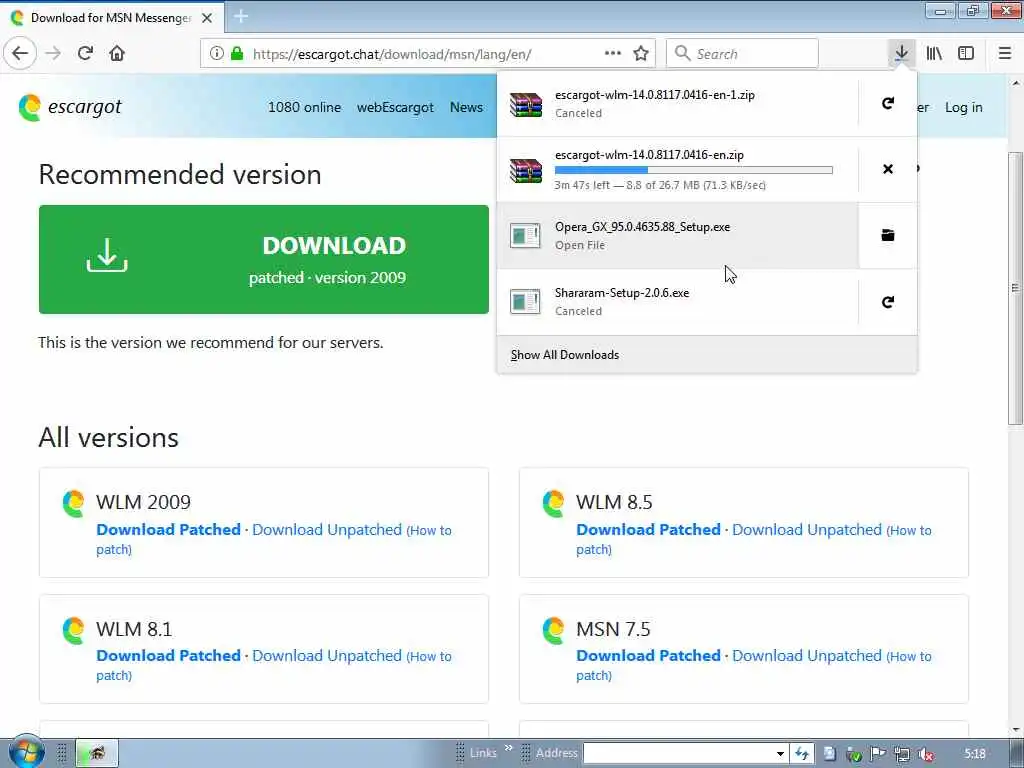Select the Download for MSN Messenger tab
The width and height of the screenshot is (1024, 768).
tap(112, 18)
